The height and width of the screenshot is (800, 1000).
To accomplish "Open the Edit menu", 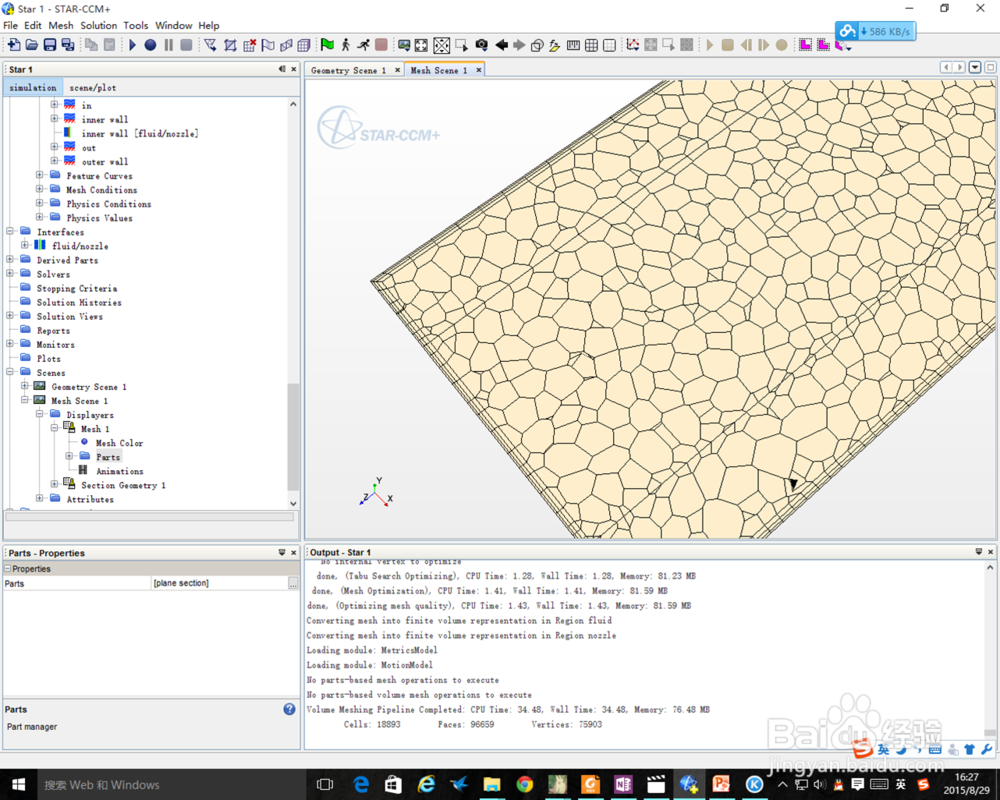I will coord(33,26).
